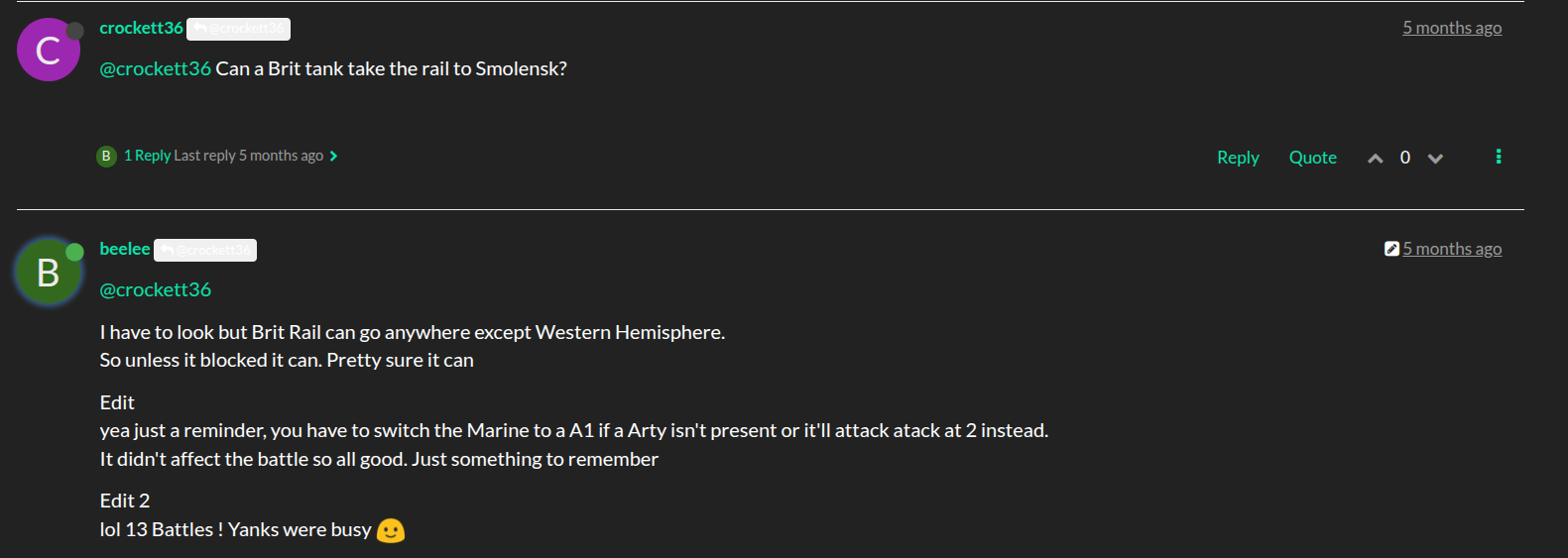Image resolution: width=1568 pixels, height=558 pixels.
Task: View the vote count 0 on crockett36's post
Action: coord(1404,158)
